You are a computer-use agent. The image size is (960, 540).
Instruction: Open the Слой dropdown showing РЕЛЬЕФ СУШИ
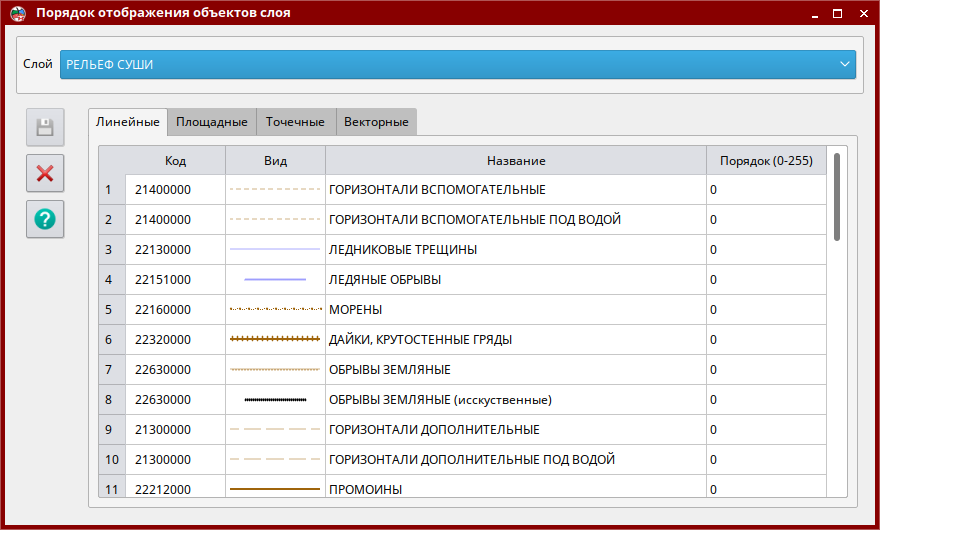click(457, 65)
